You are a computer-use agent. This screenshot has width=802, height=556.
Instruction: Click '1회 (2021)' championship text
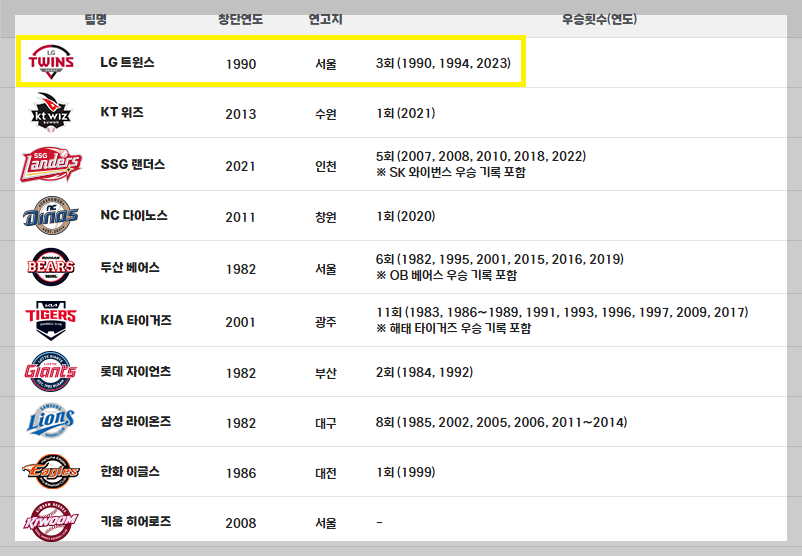pos(406,113)
